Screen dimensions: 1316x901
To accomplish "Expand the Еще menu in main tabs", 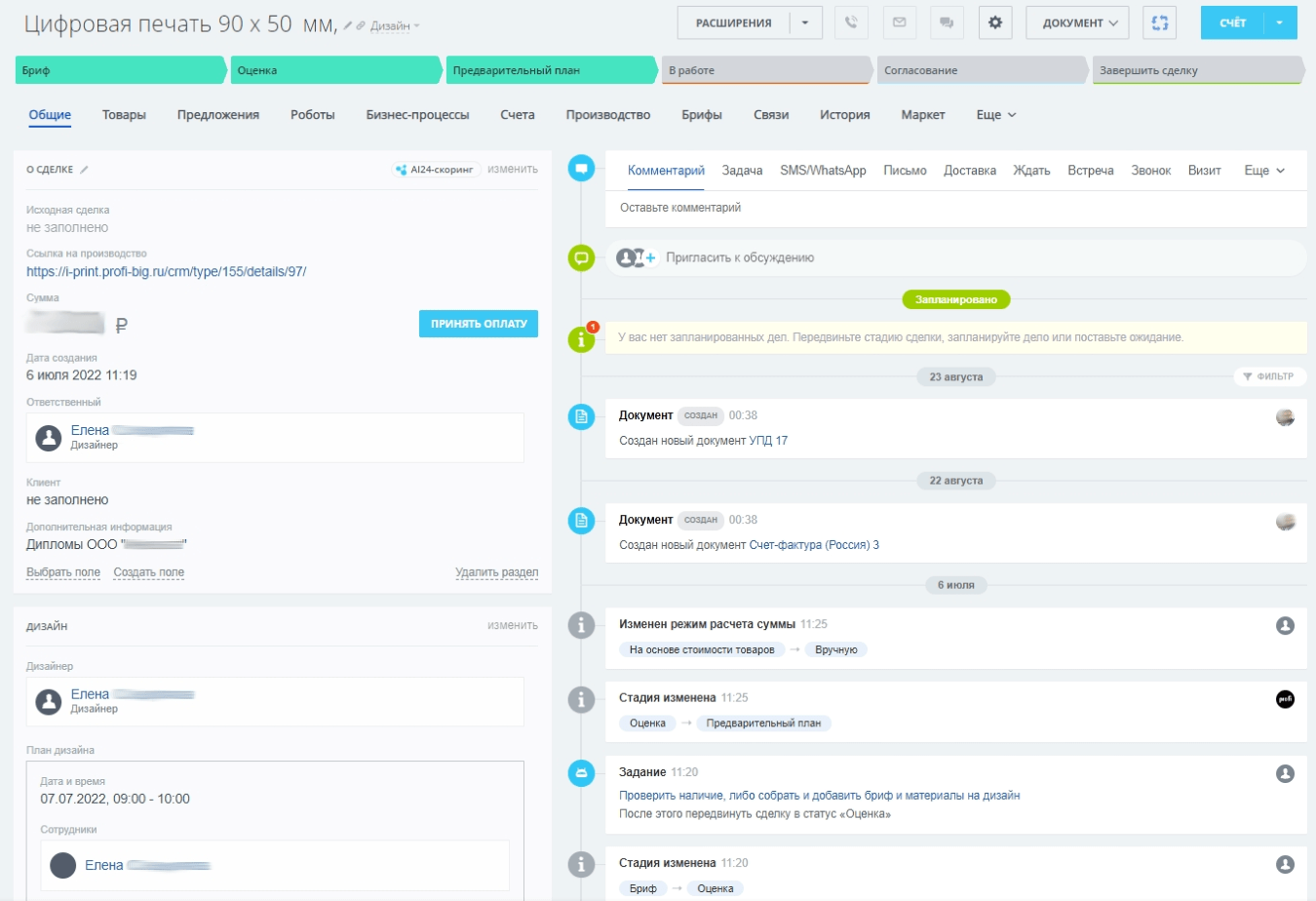I will (x=995, y=115).
